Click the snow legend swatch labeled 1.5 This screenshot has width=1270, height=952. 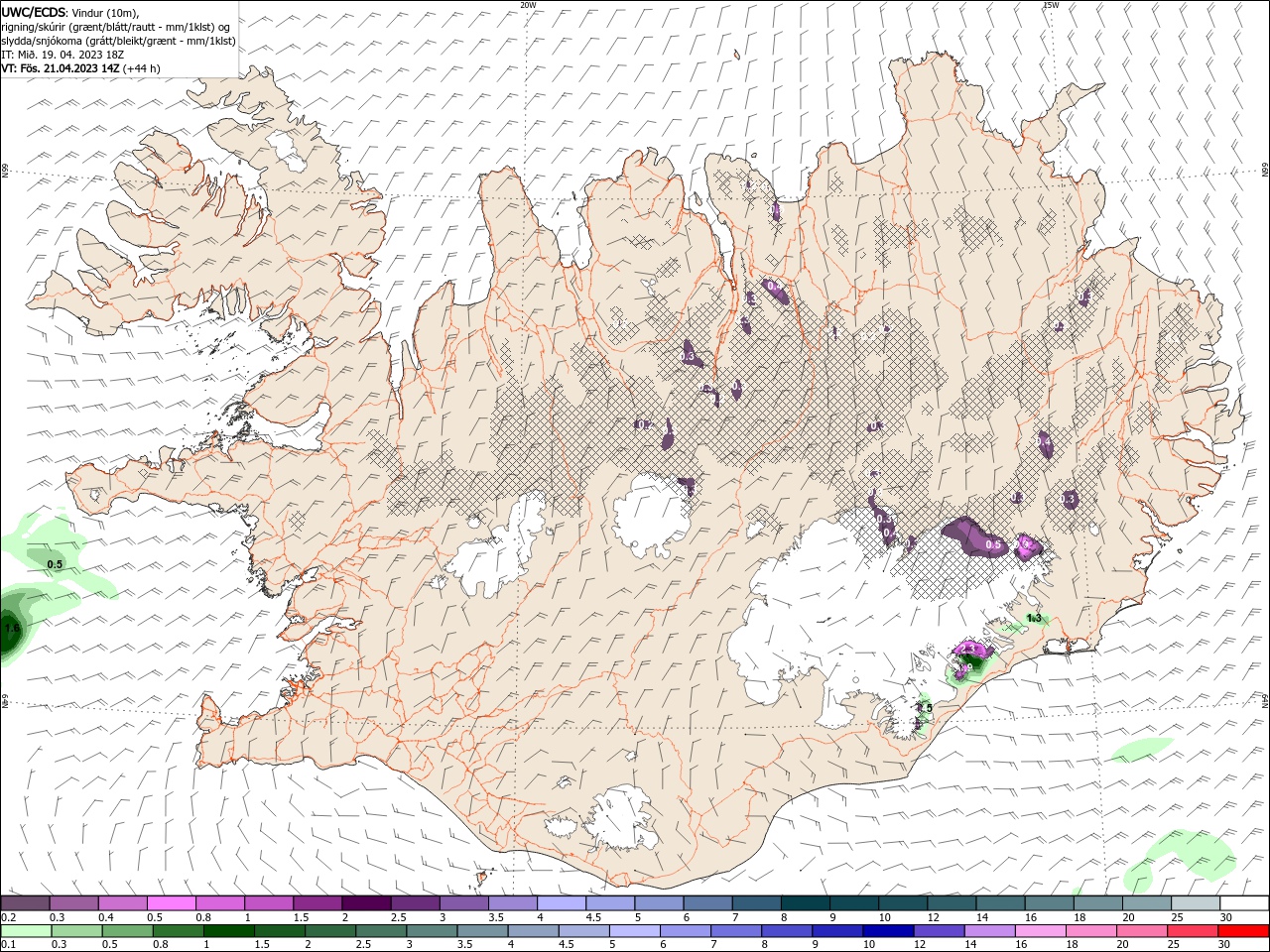point(317,903)
